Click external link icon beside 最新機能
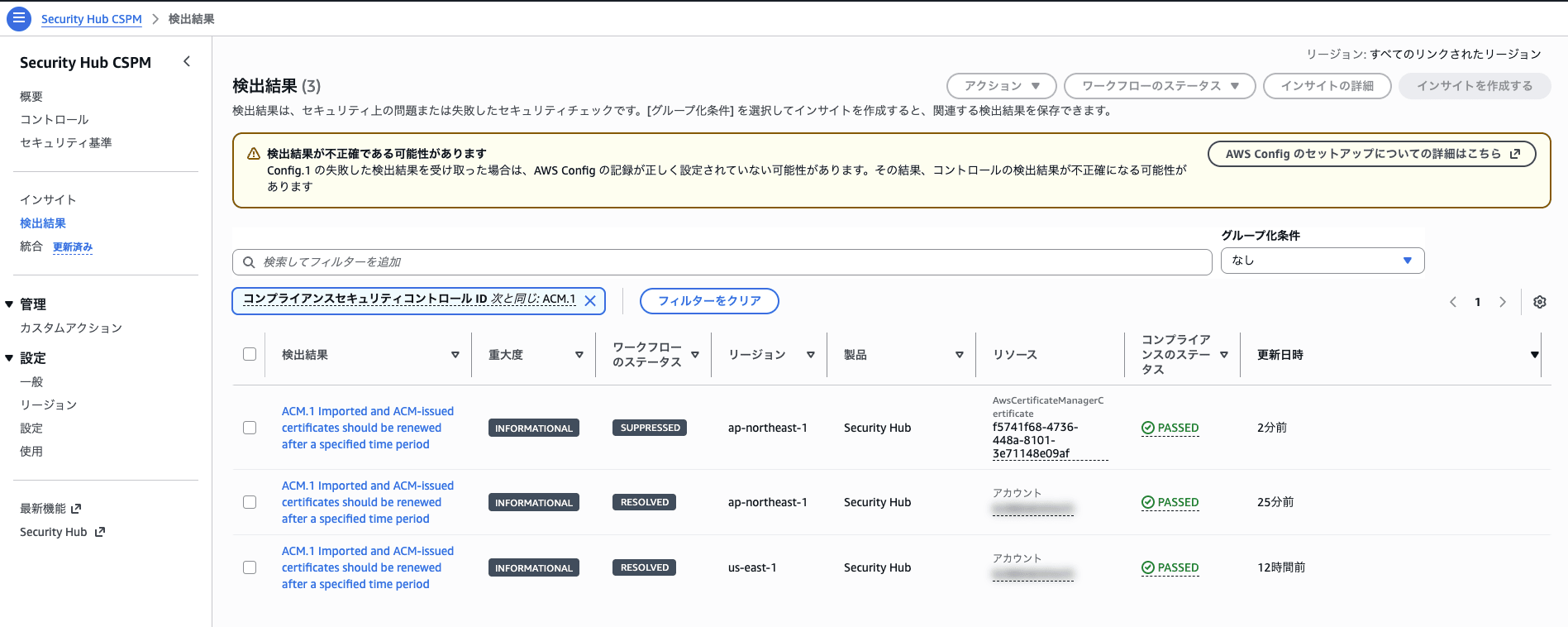Screen dimensions: 1568x627 point(77,509)
